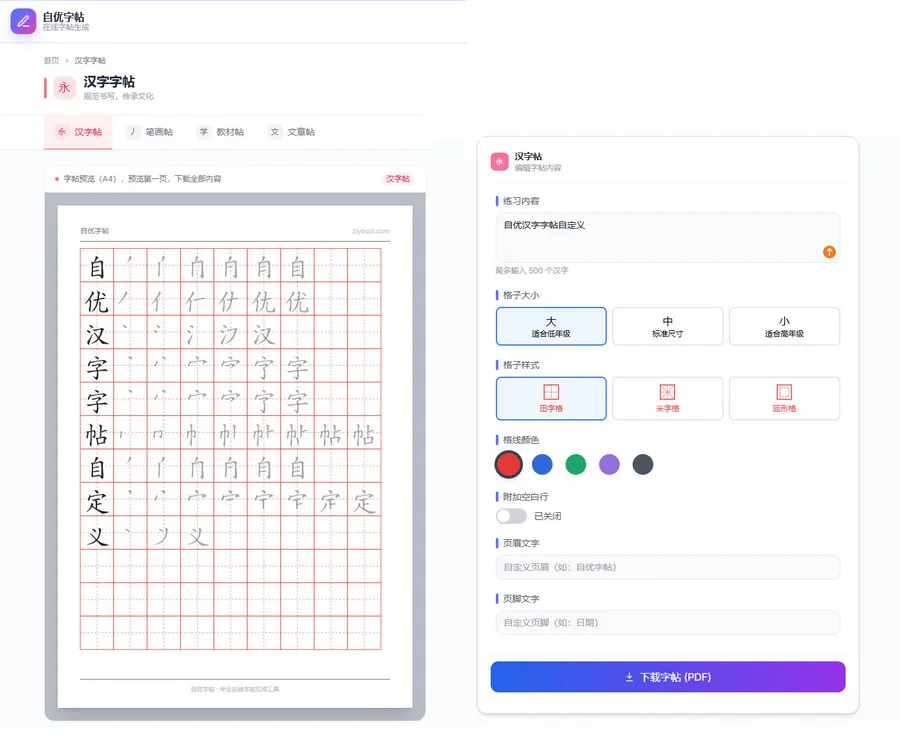Click the 页眉文字 header input field
The image size is (900, 750).
[667, 568]
